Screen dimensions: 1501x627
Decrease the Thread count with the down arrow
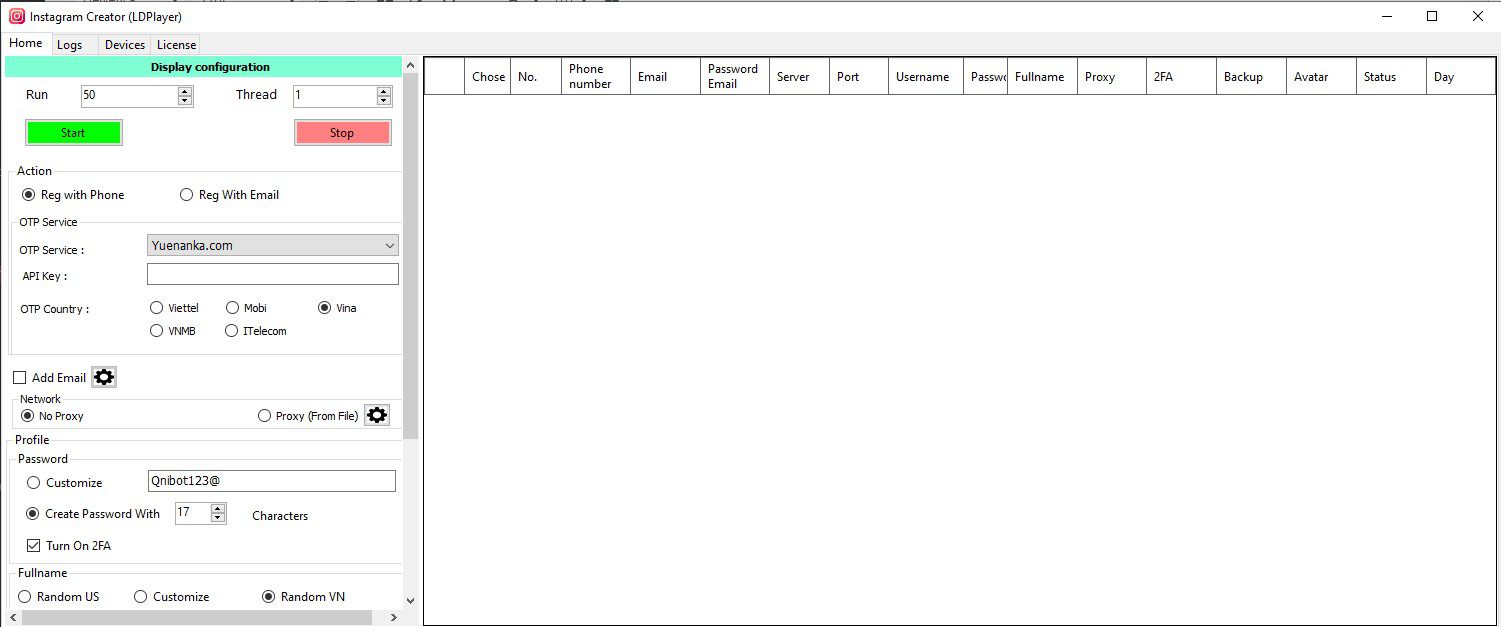(384, 101)
